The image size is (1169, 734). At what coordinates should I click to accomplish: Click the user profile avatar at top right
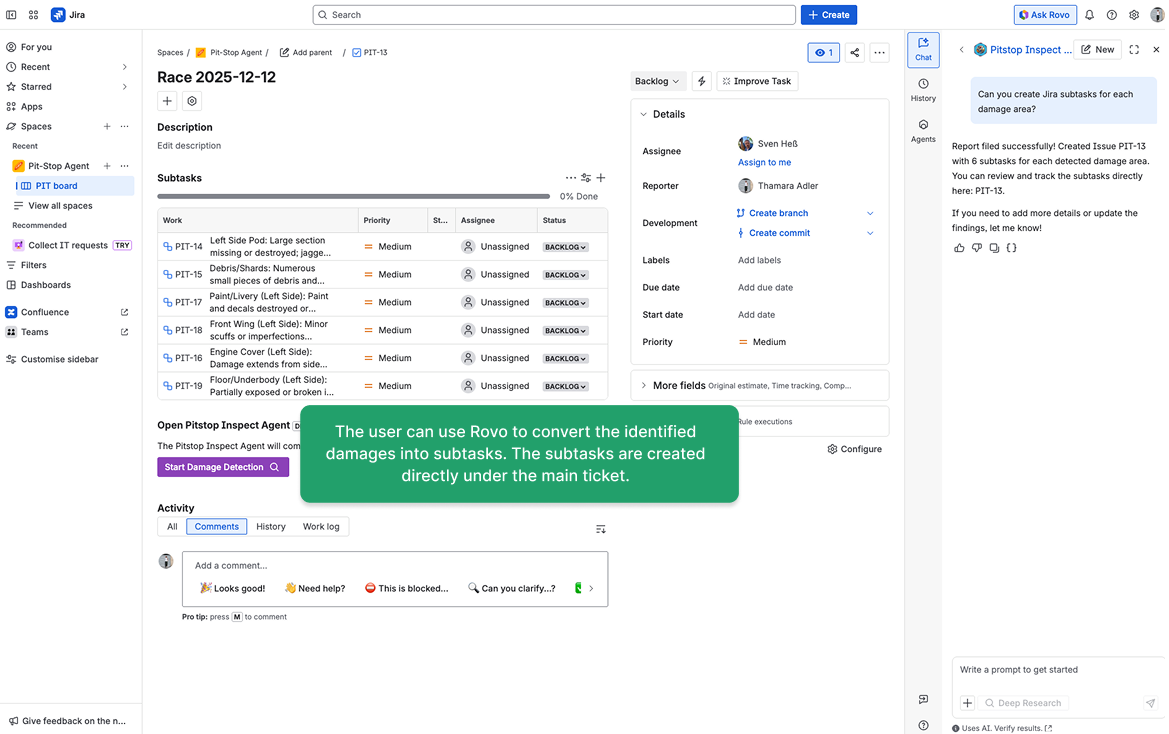pyautogui.click(x=1157, y=15)
